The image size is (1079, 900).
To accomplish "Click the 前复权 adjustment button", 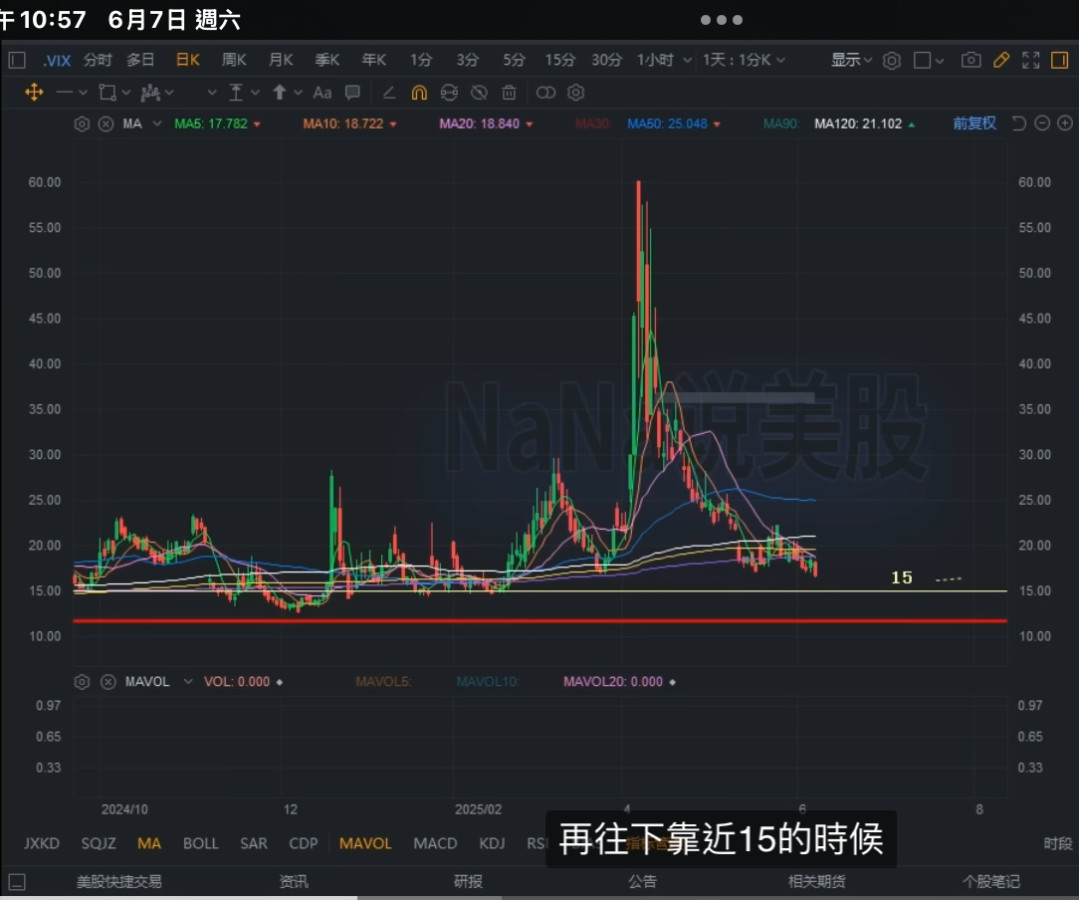I will coord(974,124).
